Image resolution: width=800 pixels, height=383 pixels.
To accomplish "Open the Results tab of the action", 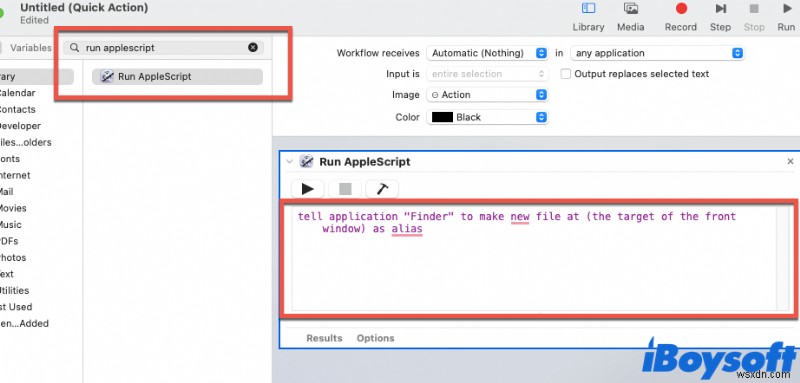I will point(324,338).
